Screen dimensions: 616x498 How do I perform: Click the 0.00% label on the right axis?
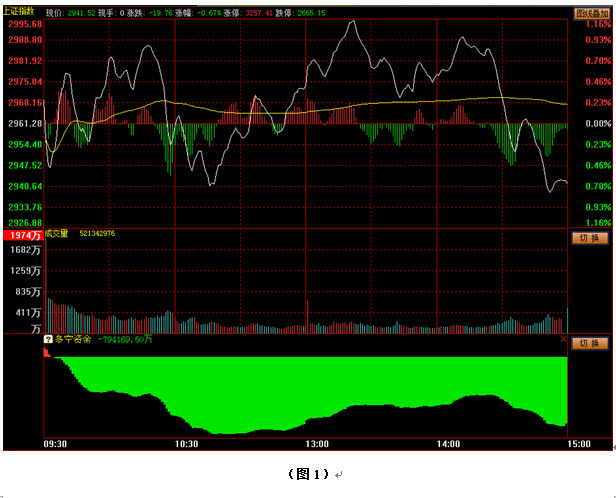click(x=598, y=123)
